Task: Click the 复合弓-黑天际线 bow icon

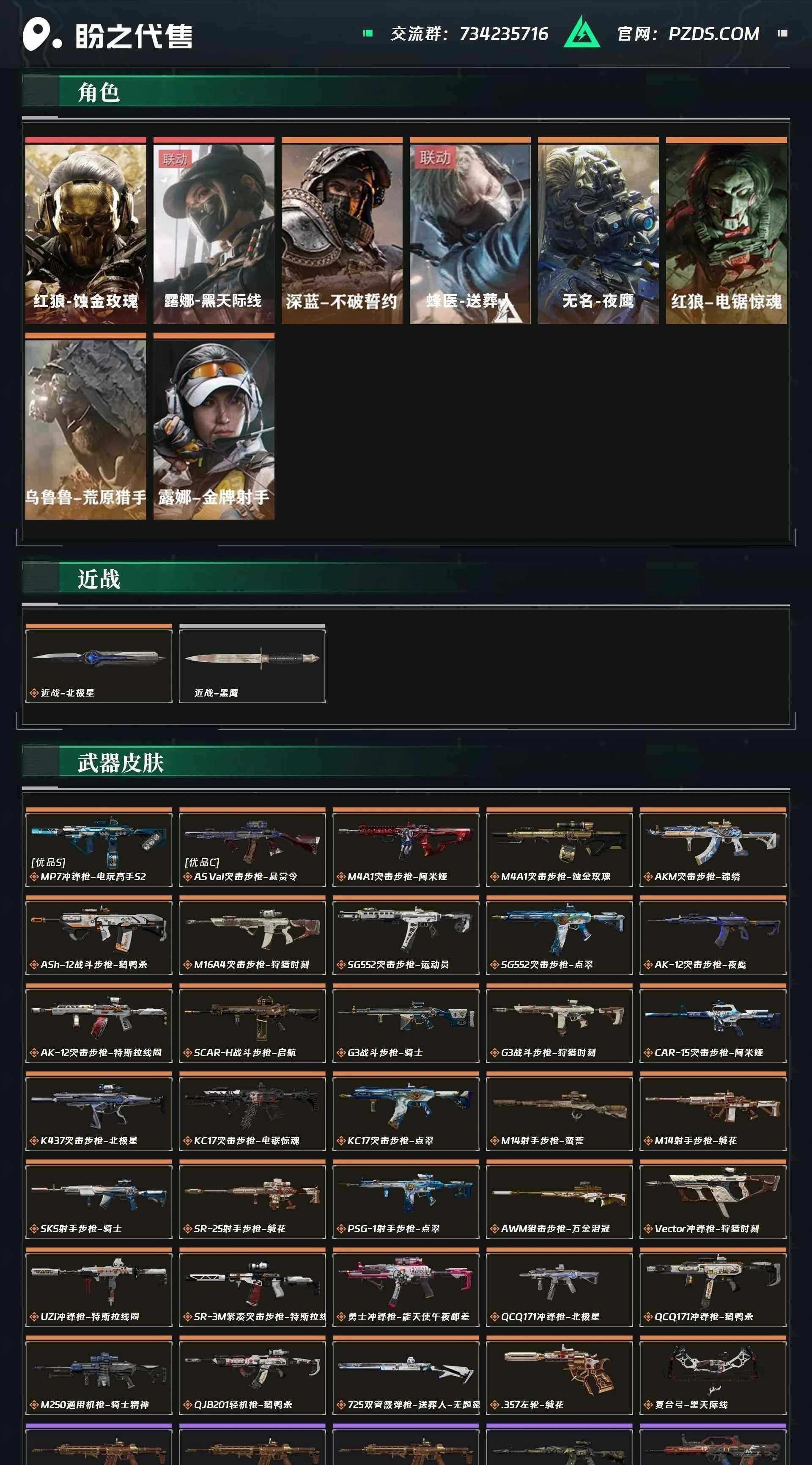Action: (713, 1366)
